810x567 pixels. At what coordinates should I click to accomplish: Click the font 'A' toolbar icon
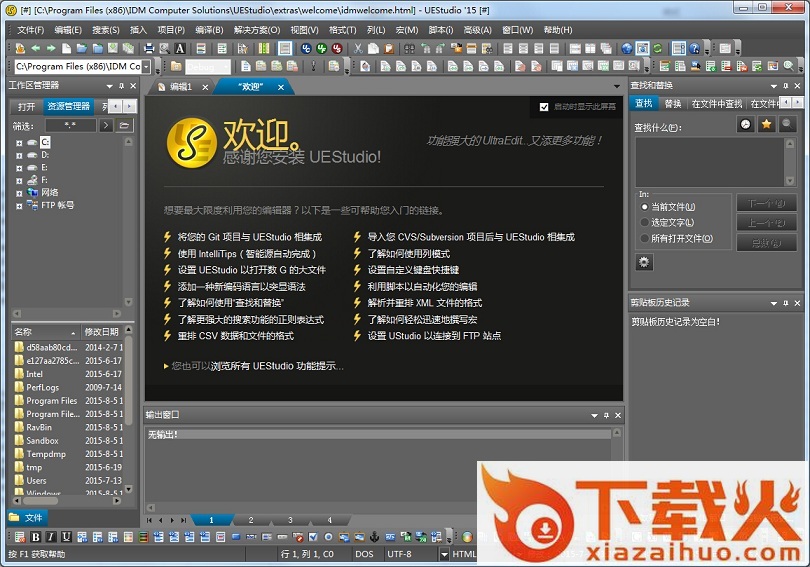click(180, 49)
